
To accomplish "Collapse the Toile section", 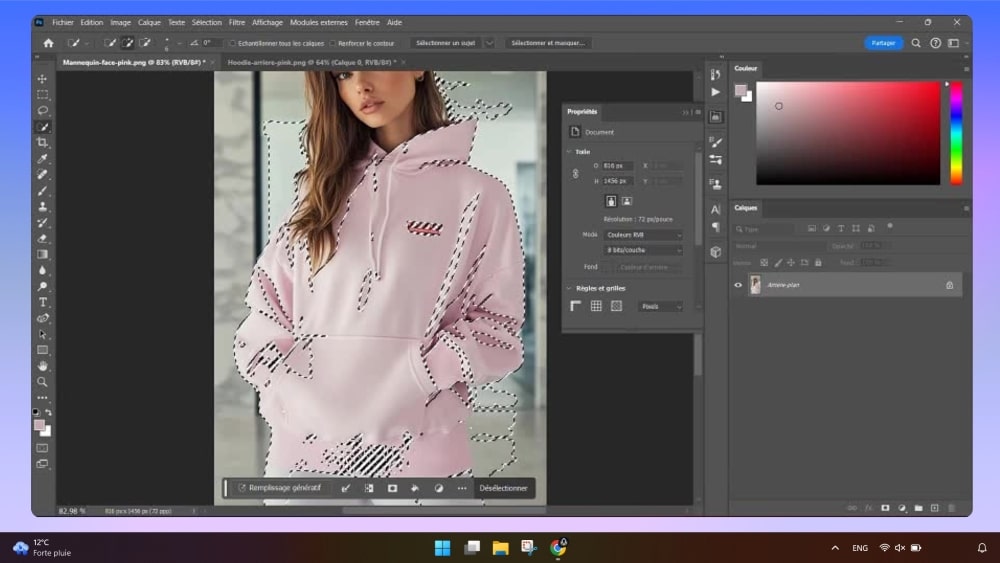I will 569,152.
